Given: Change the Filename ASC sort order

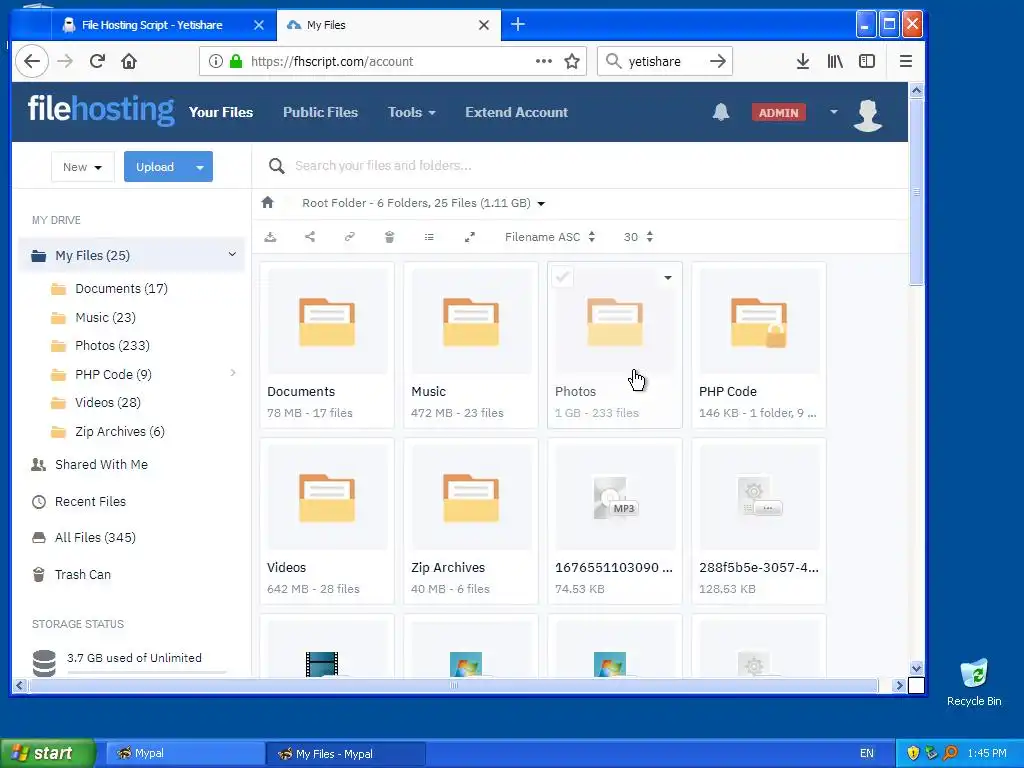Looking at the screenshot, I should coord(550,237).
